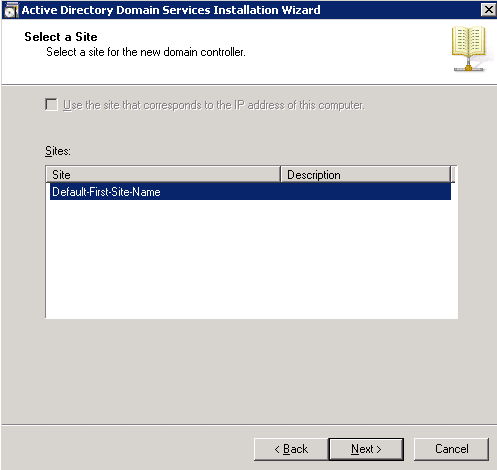
Task: Click the network stand under the book icon
Action: click(469, 65)
